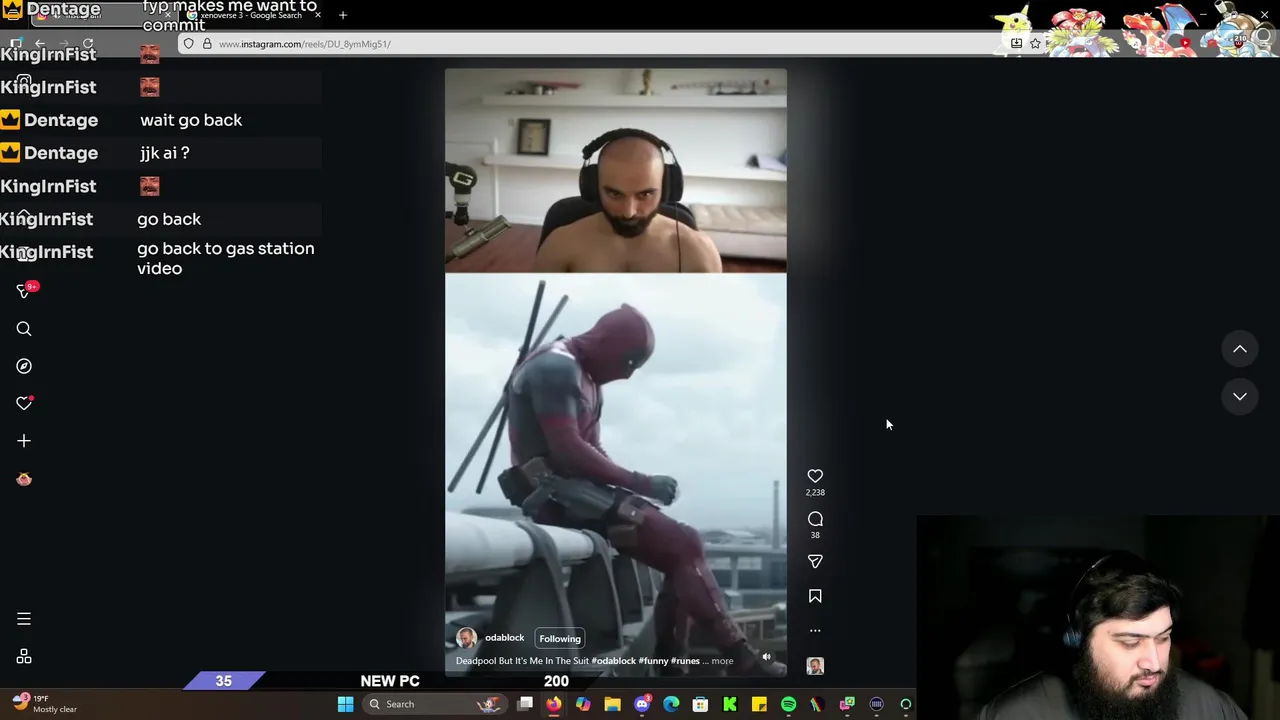Open Instagram messages with the 9+ badge
The width and height of the screenshot is (1280, 720).
point(24,290)
